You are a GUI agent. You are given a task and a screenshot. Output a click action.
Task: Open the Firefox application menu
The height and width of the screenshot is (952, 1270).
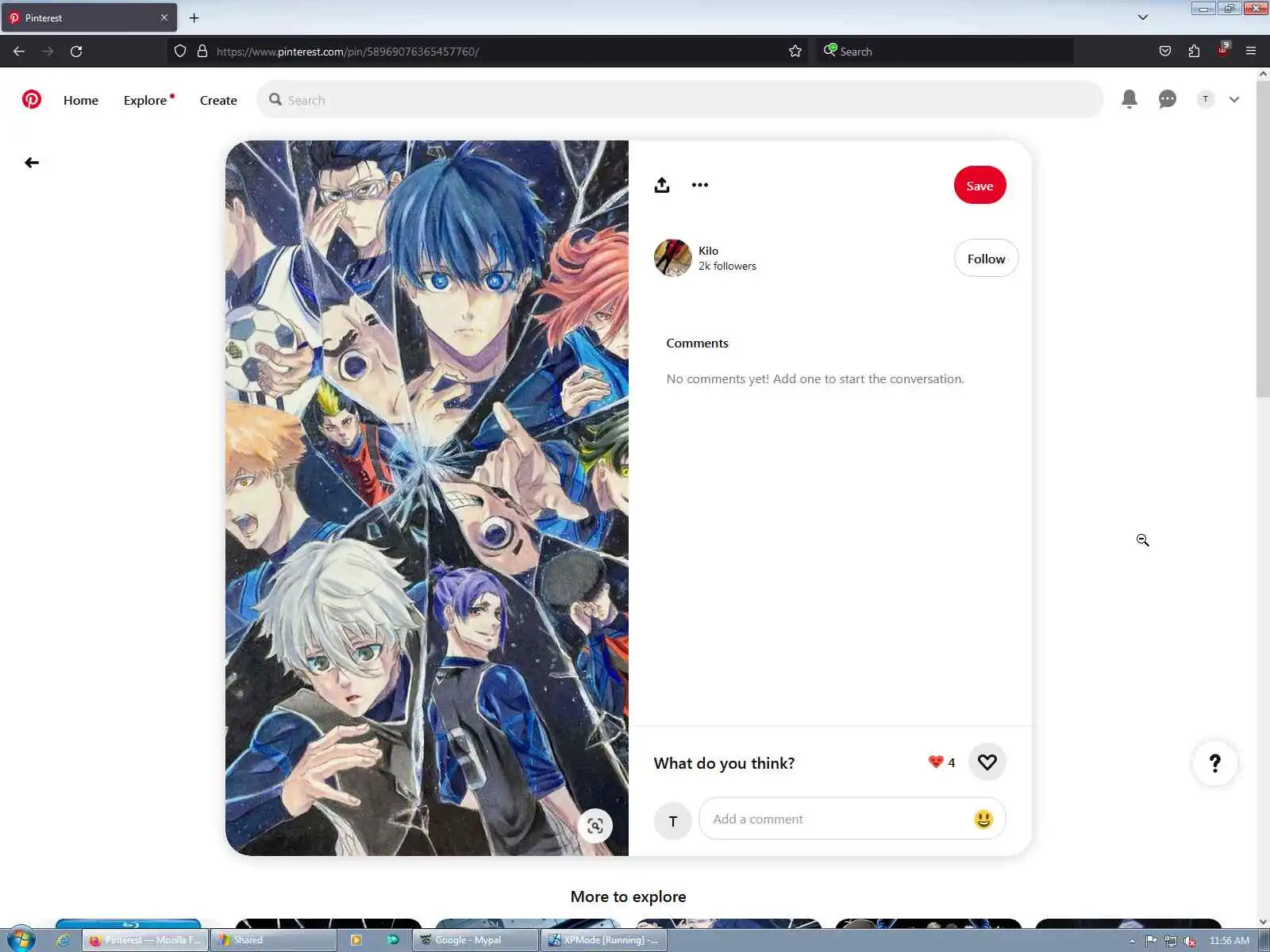click(1251, 52)
